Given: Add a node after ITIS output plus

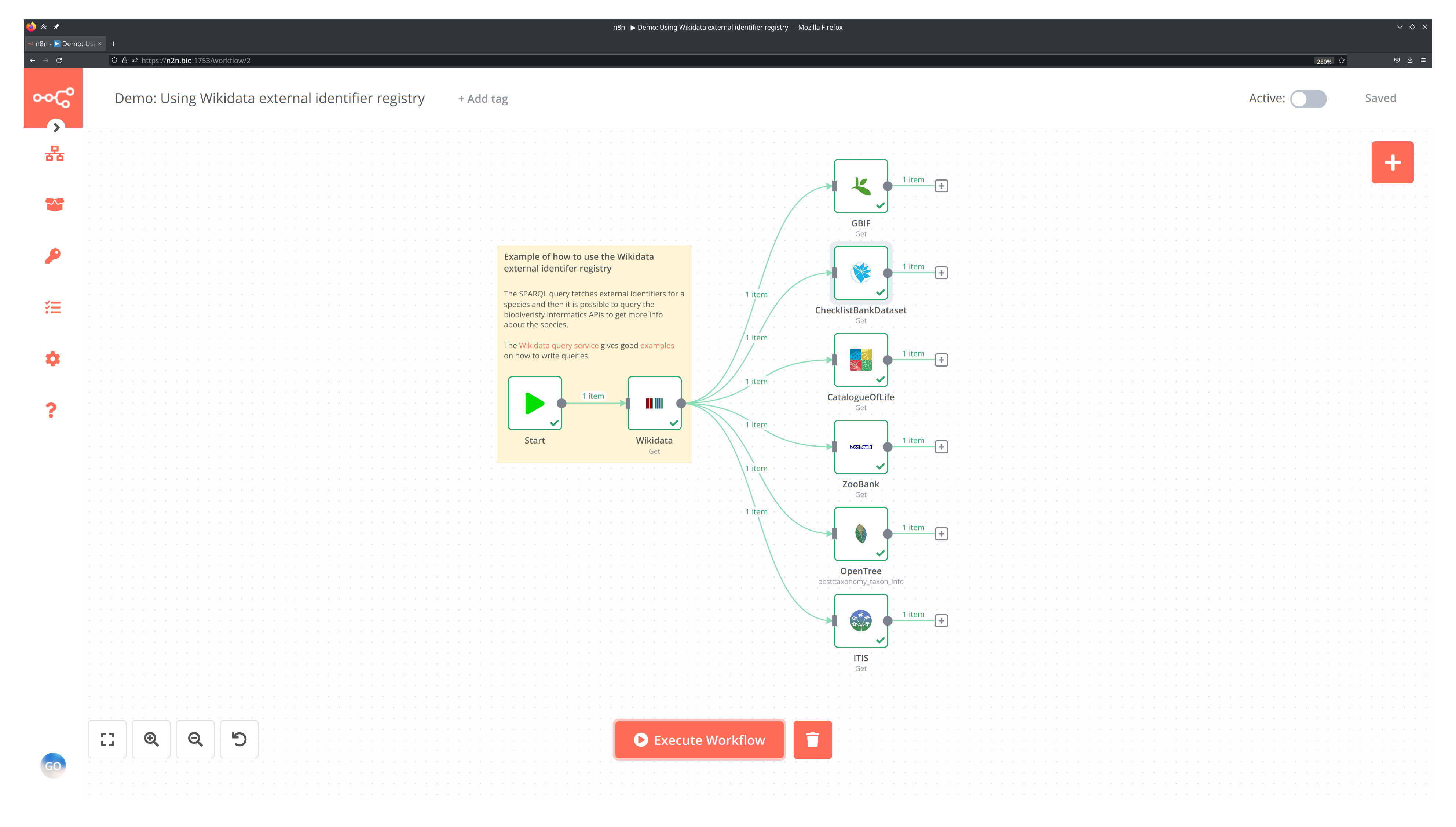Looking at the screenshot, I should point(941,621).
